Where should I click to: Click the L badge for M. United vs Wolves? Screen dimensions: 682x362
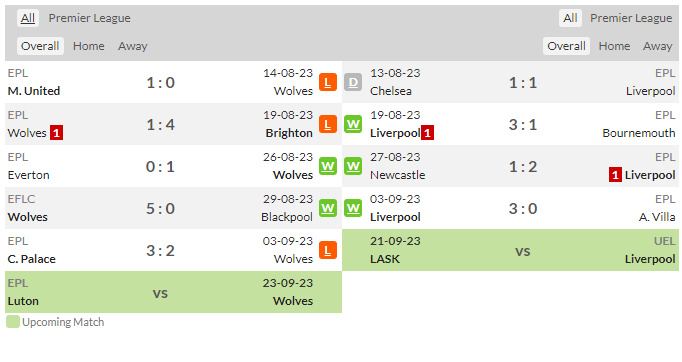click(x=328, y=82)
